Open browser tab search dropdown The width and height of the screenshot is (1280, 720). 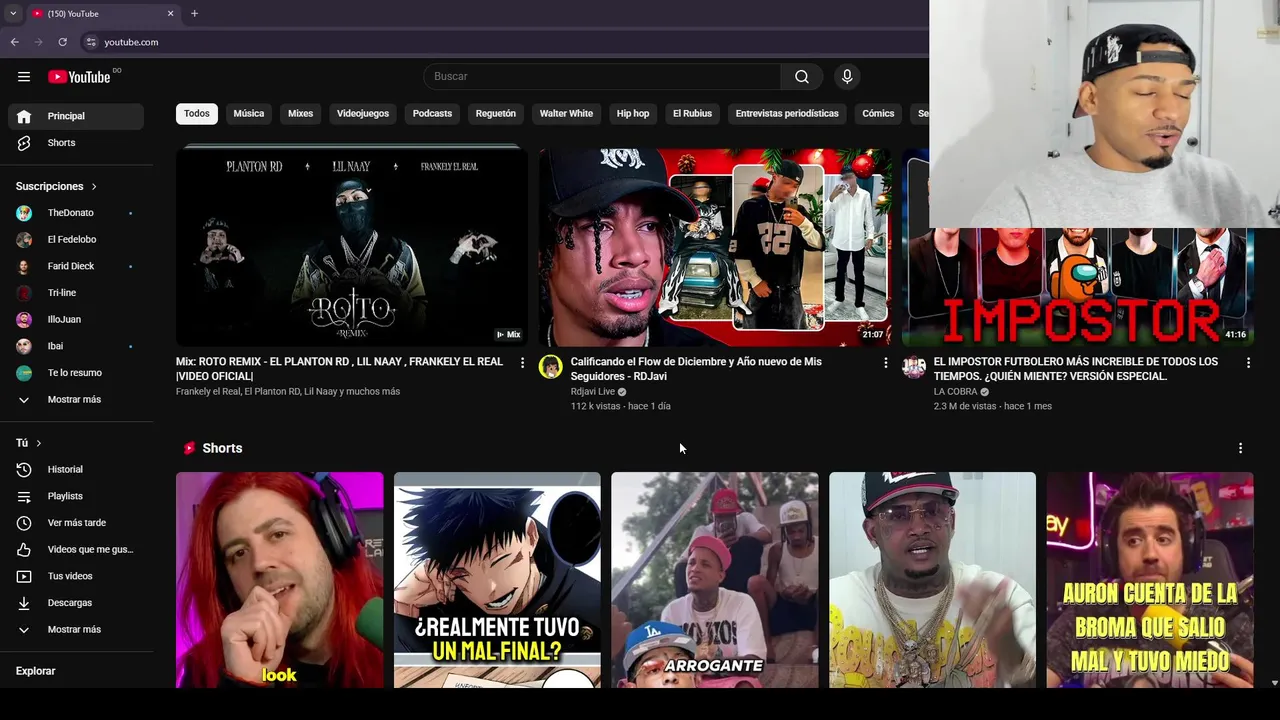coord(12,13)
